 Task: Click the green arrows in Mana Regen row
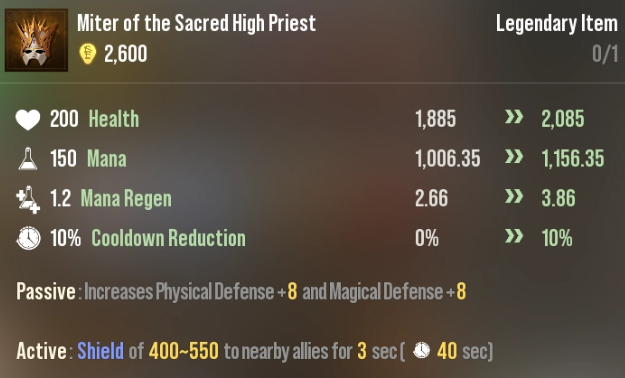(x=514, y=196)
